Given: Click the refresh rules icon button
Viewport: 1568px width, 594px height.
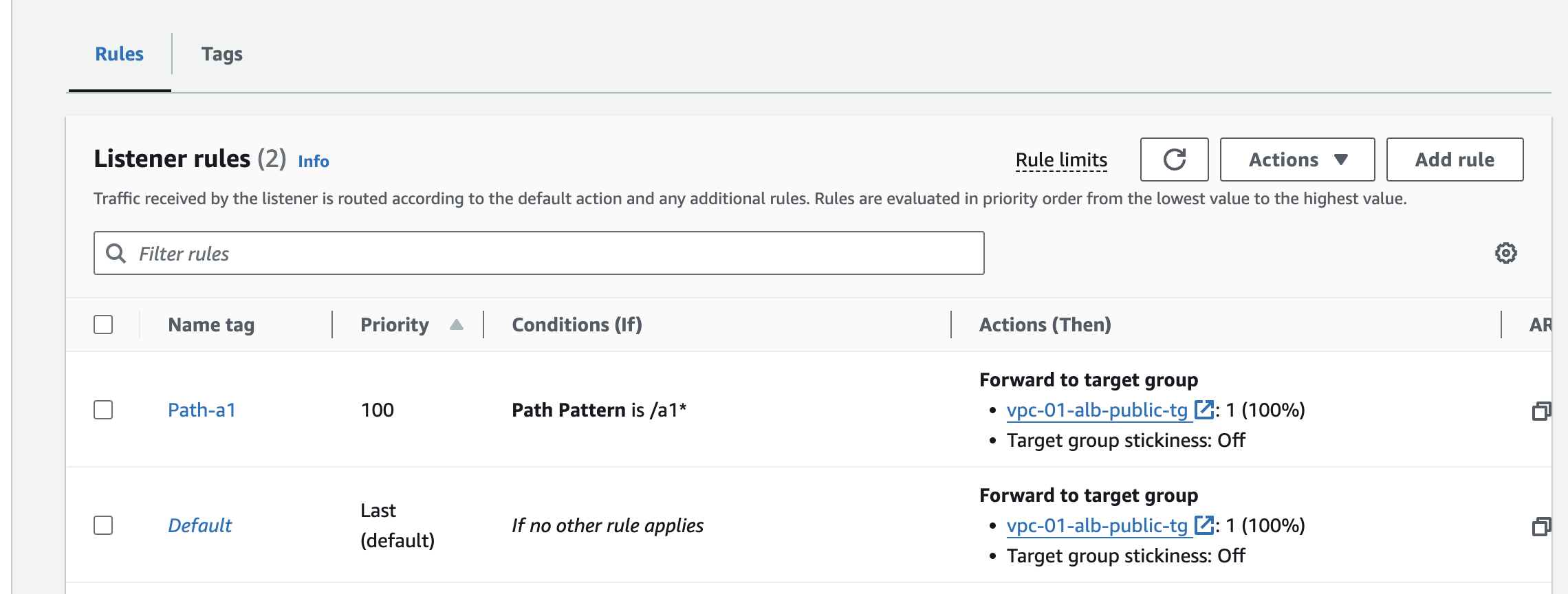Looking at the screenshot, I should point(1174,159).
